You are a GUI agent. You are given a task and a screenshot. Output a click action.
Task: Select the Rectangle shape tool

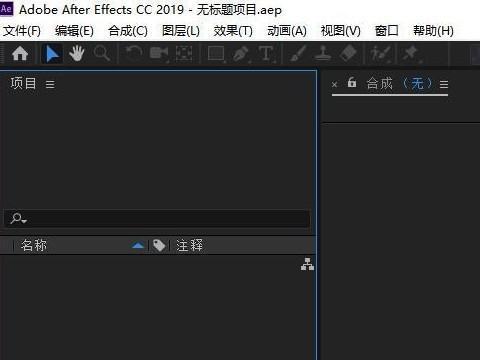(216, 54)
